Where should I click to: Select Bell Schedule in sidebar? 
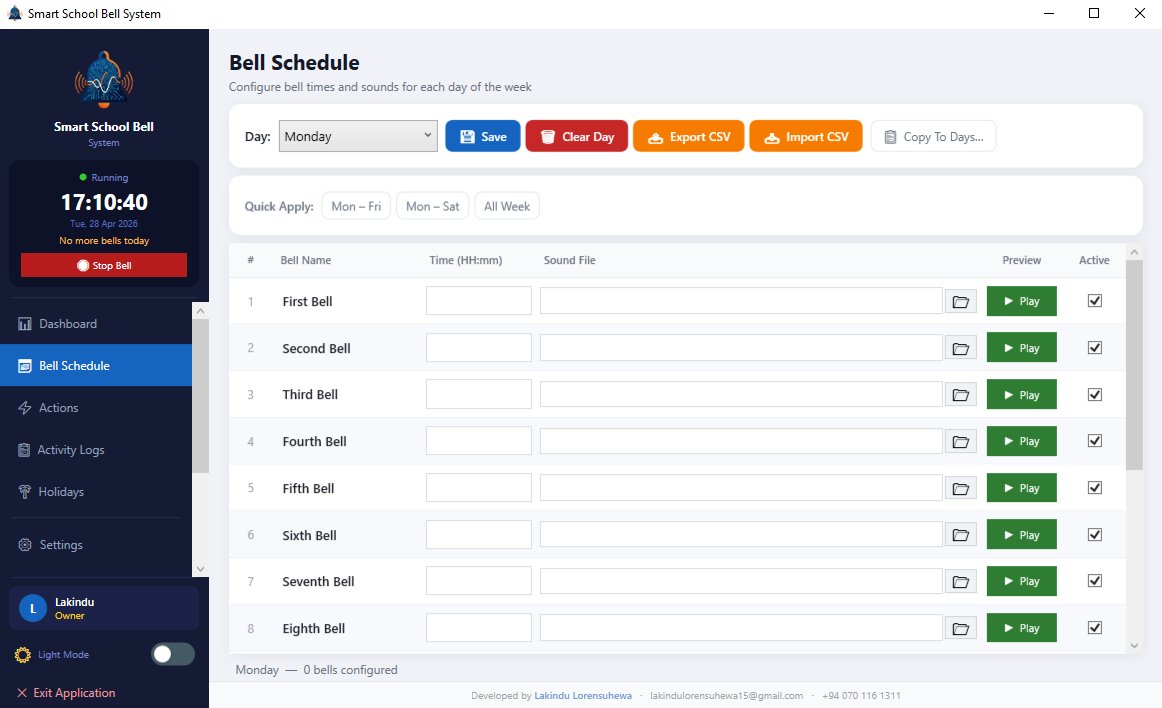click(96, 365)
